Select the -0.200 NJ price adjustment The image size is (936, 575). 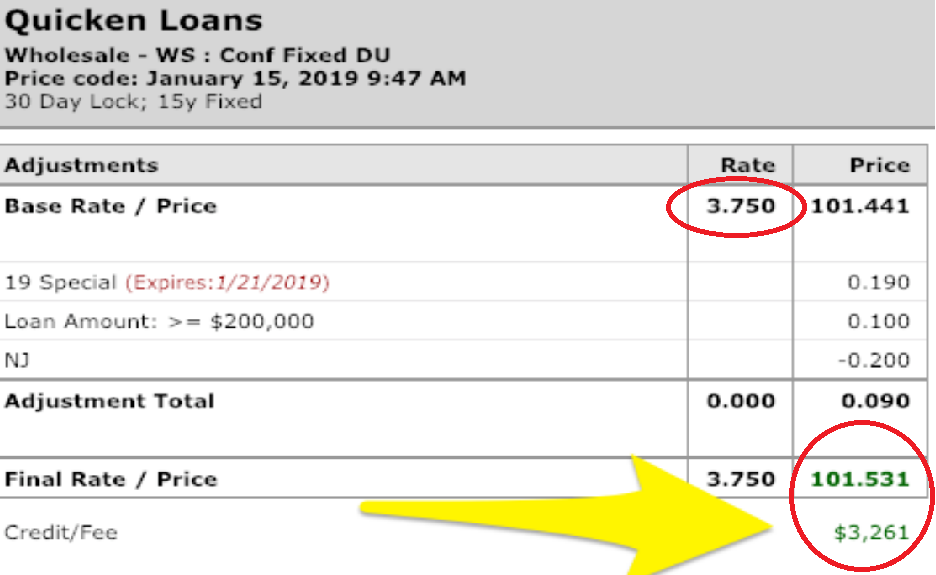[875, 360]
